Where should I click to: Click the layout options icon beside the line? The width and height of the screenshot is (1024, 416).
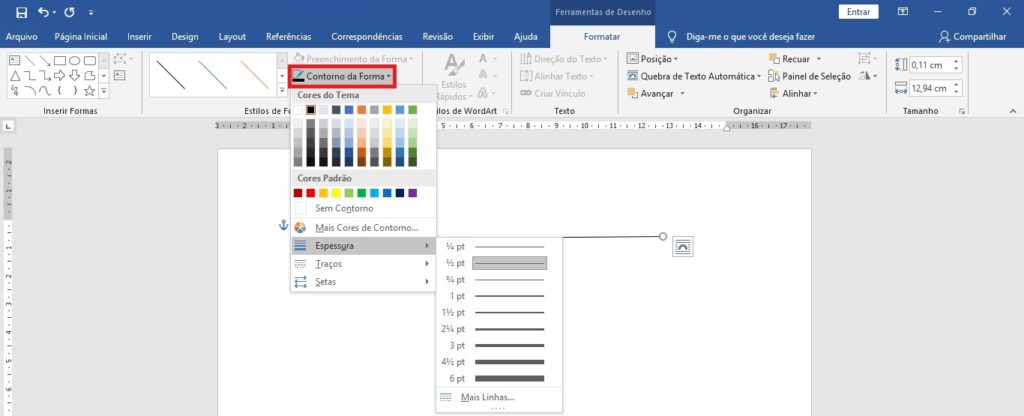pyautogui.click(x=683, y=246)
